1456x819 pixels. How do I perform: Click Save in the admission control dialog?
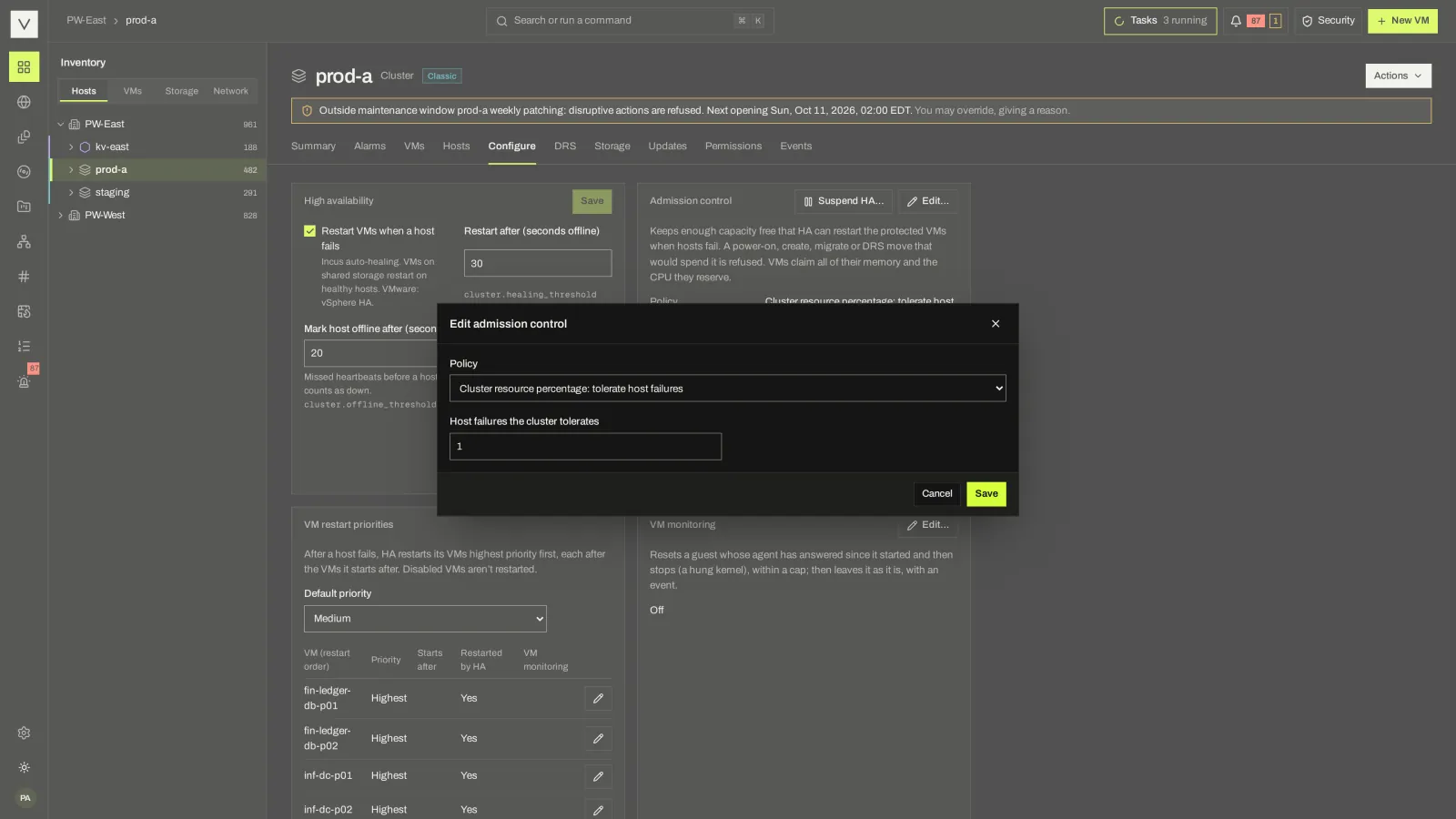pyautogui.click(x=986, y=494)
